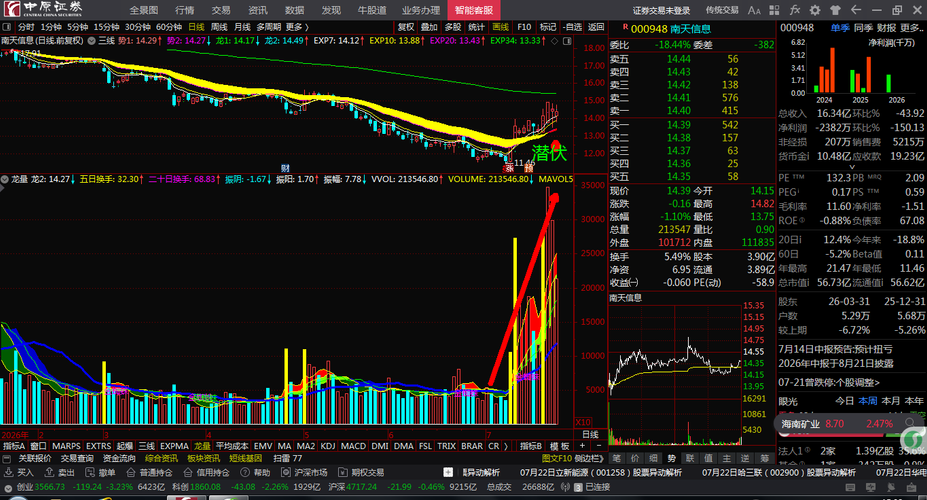Click the 000948 南天信息 stock header

(670, 29)
